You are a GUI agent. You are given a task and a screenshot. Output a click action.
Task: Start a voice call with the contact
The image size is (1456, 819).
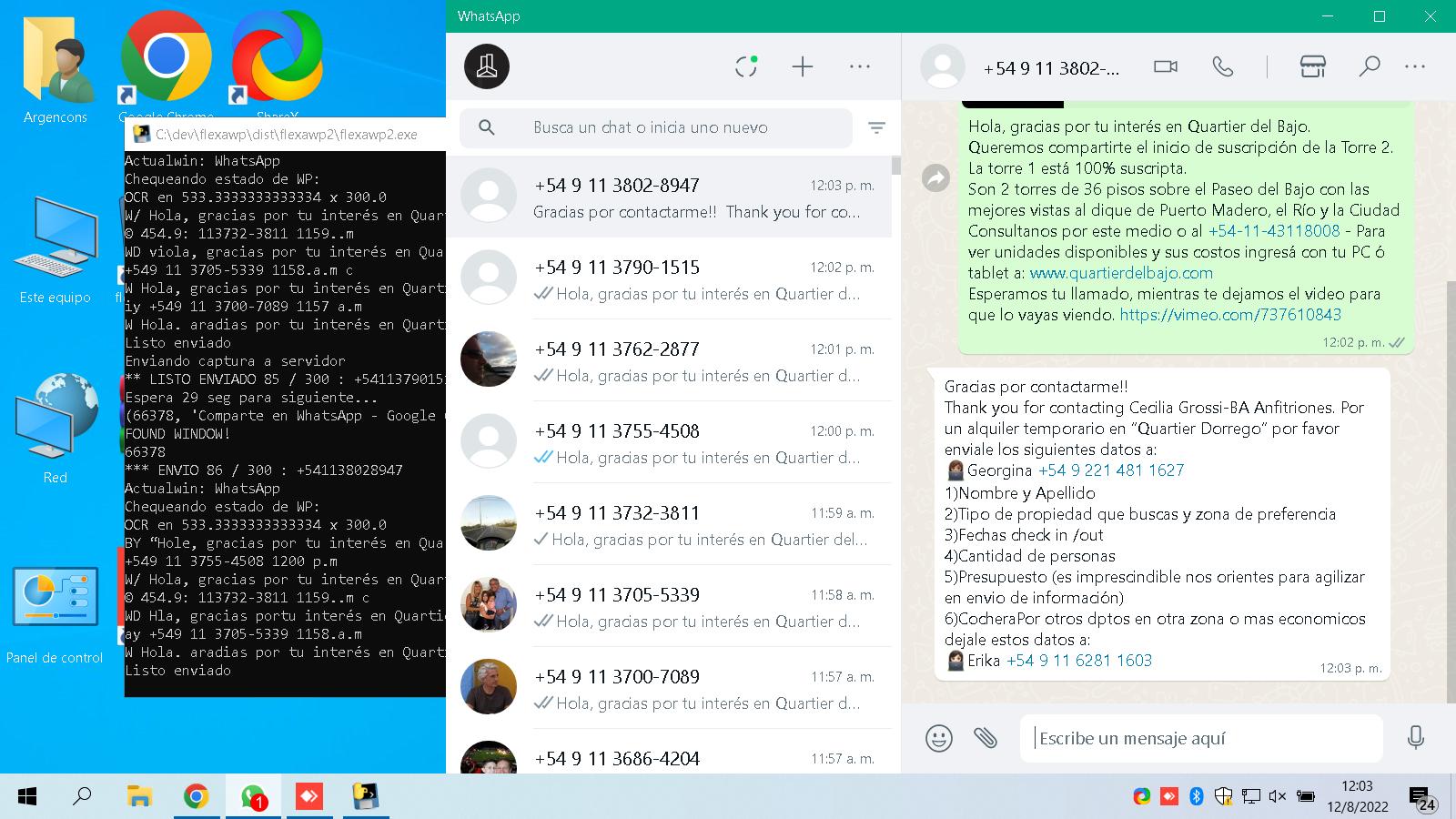point(1223,66)
